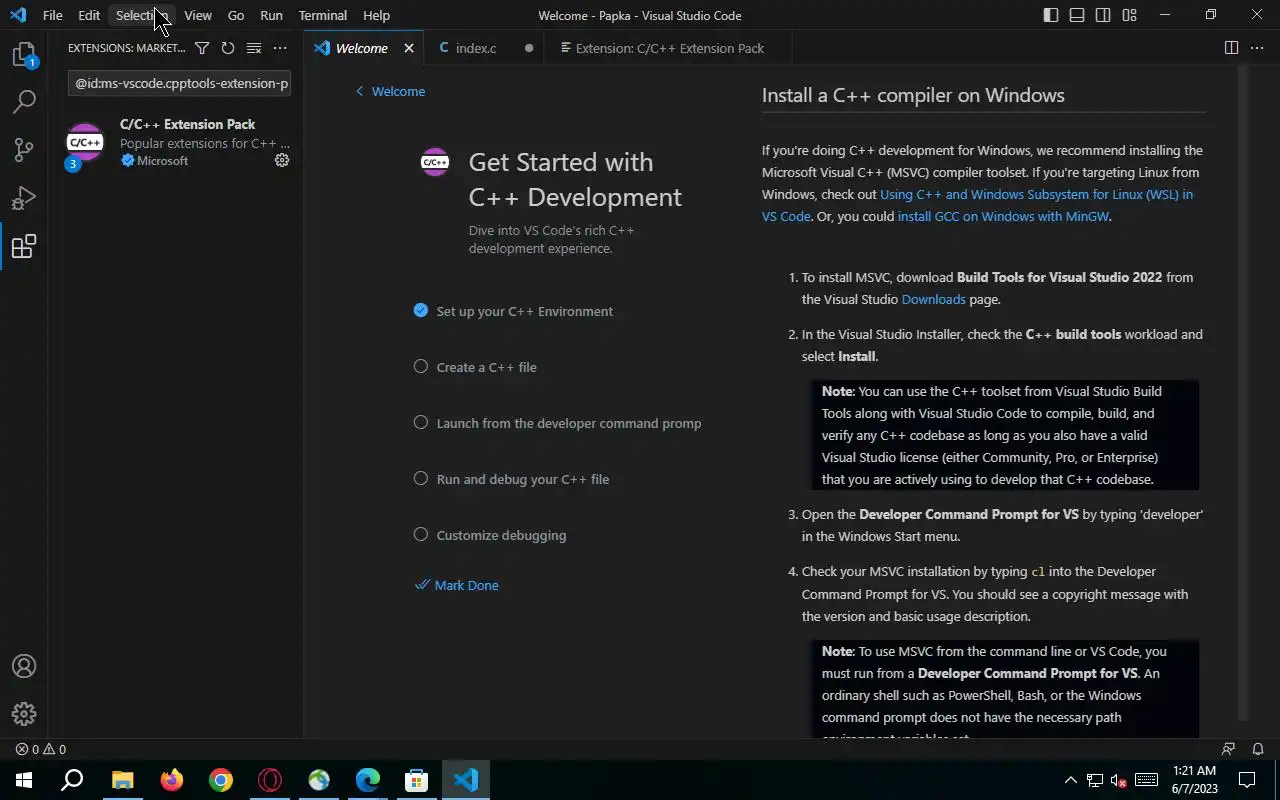
Task: Select C/C++ Extension Pack list item
Action: 176,143
